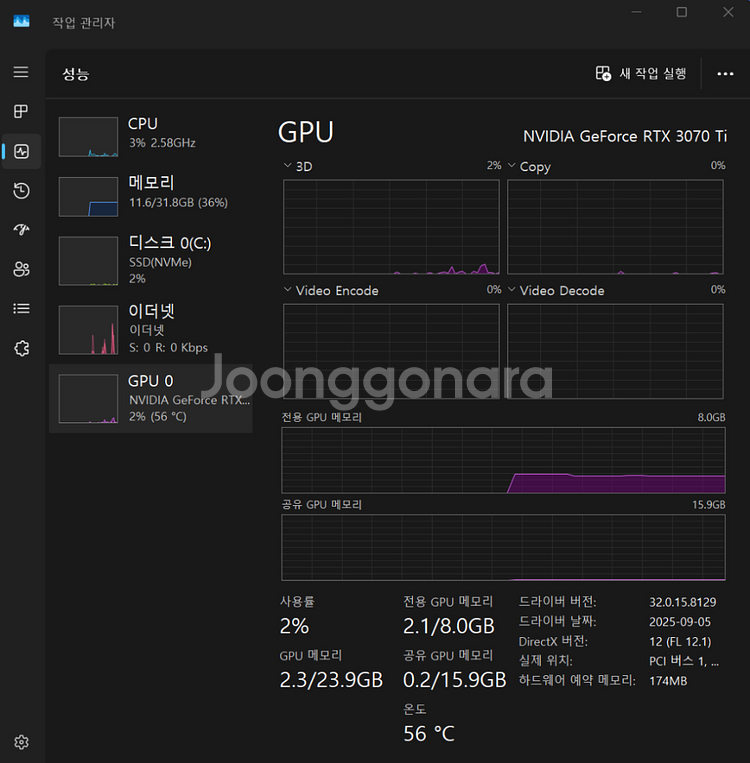Select the Performance page icon in sidebar
This screenshot has height=763, width=750.
(x=21, y=152)
